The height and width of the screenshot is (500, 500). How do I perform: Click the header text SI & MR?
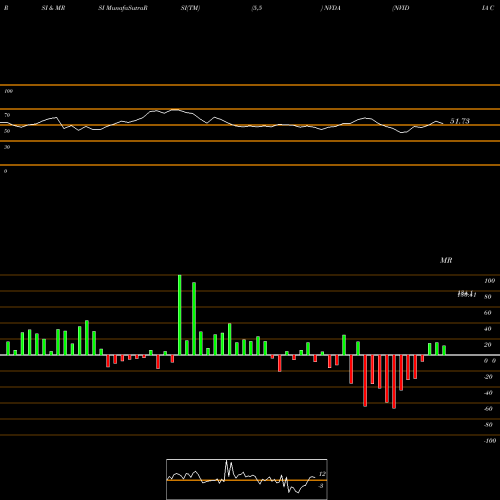pos(53,8)
